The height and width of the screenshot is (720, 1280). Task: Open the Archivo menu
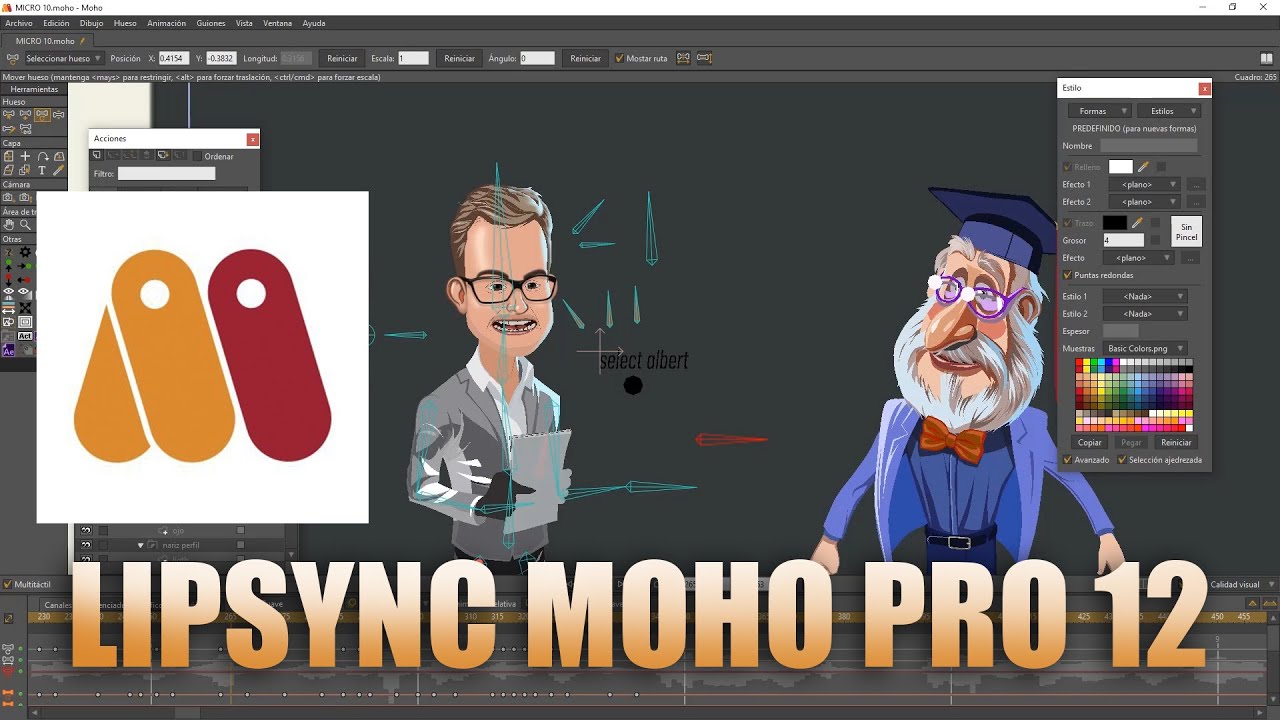pyautogui.click(x=19, y=23)
